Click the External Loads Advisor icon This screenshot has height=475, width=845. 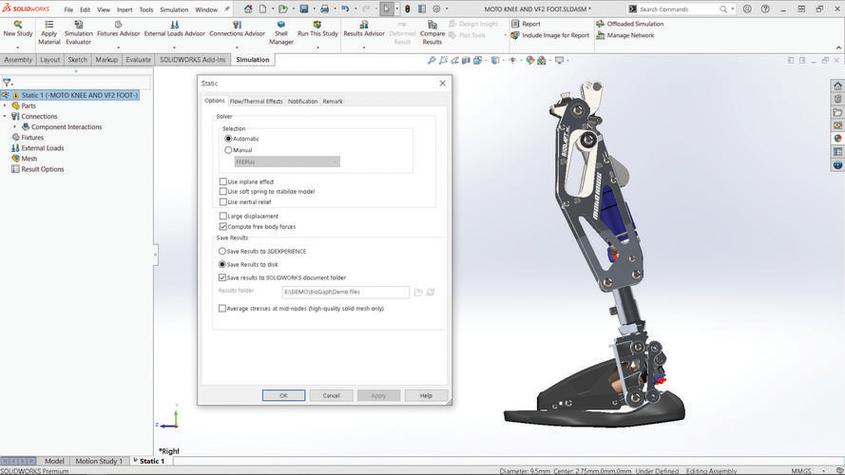(x=175, y=25)
